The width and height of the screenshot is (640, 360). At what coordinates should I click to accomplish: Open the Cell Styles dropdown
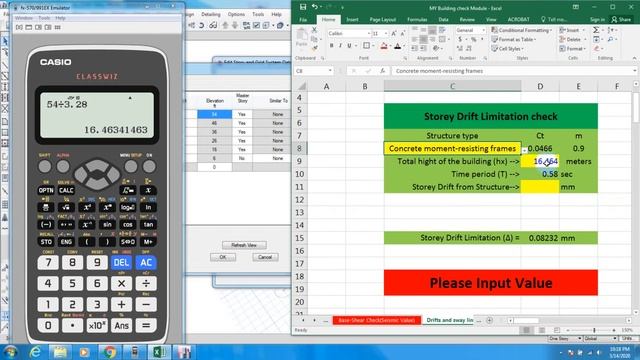508,49
